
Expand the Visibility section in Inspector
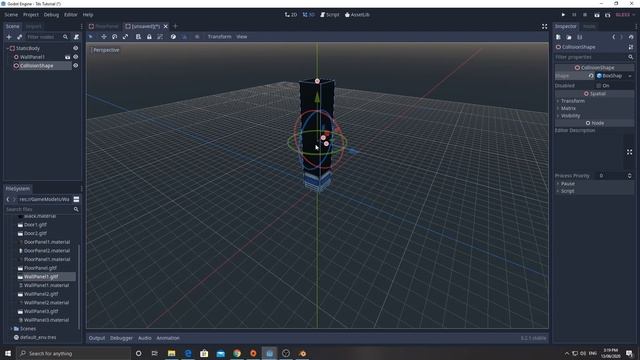coord(594,116)
